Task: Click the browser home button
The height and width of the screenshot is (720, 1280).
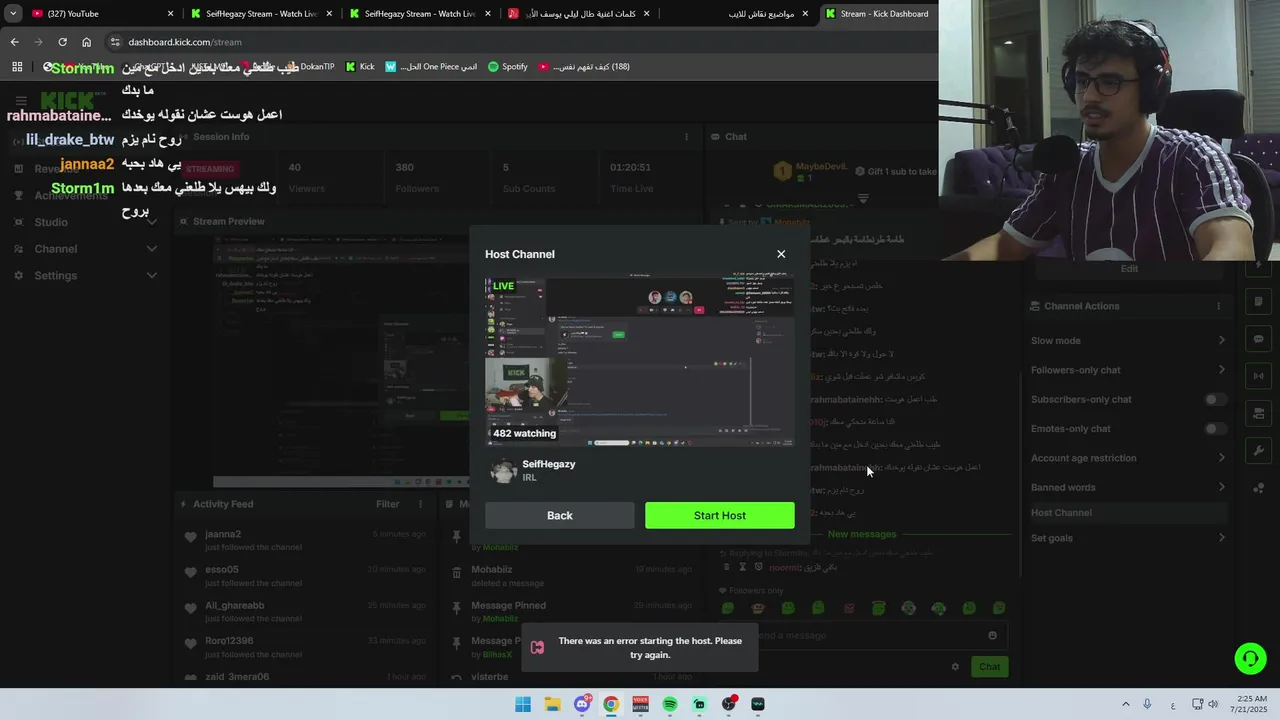Action: pyautogui.click(x=86, y=42)
